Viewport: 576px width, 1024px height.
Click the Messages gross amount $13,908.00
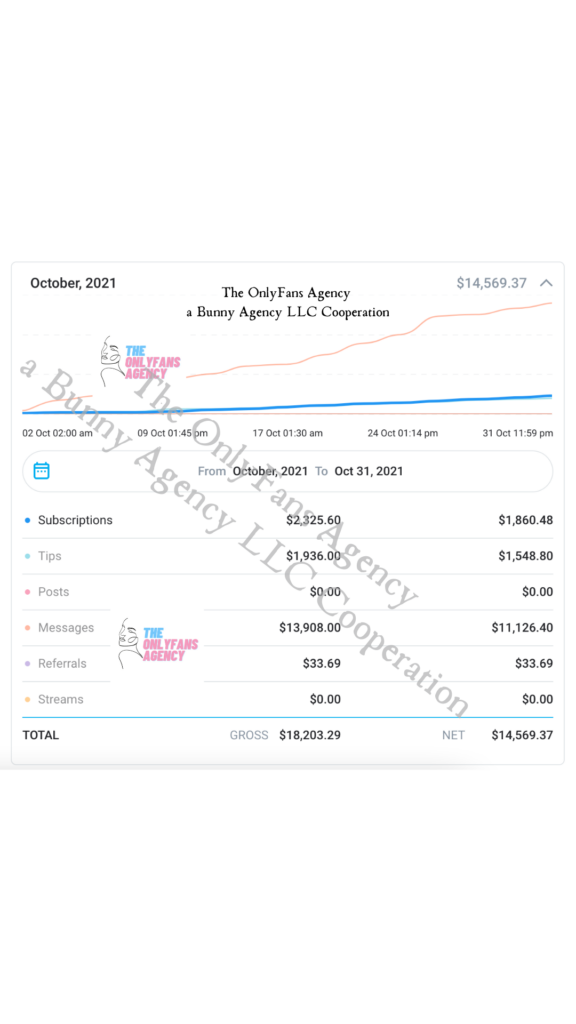(310, 628)
